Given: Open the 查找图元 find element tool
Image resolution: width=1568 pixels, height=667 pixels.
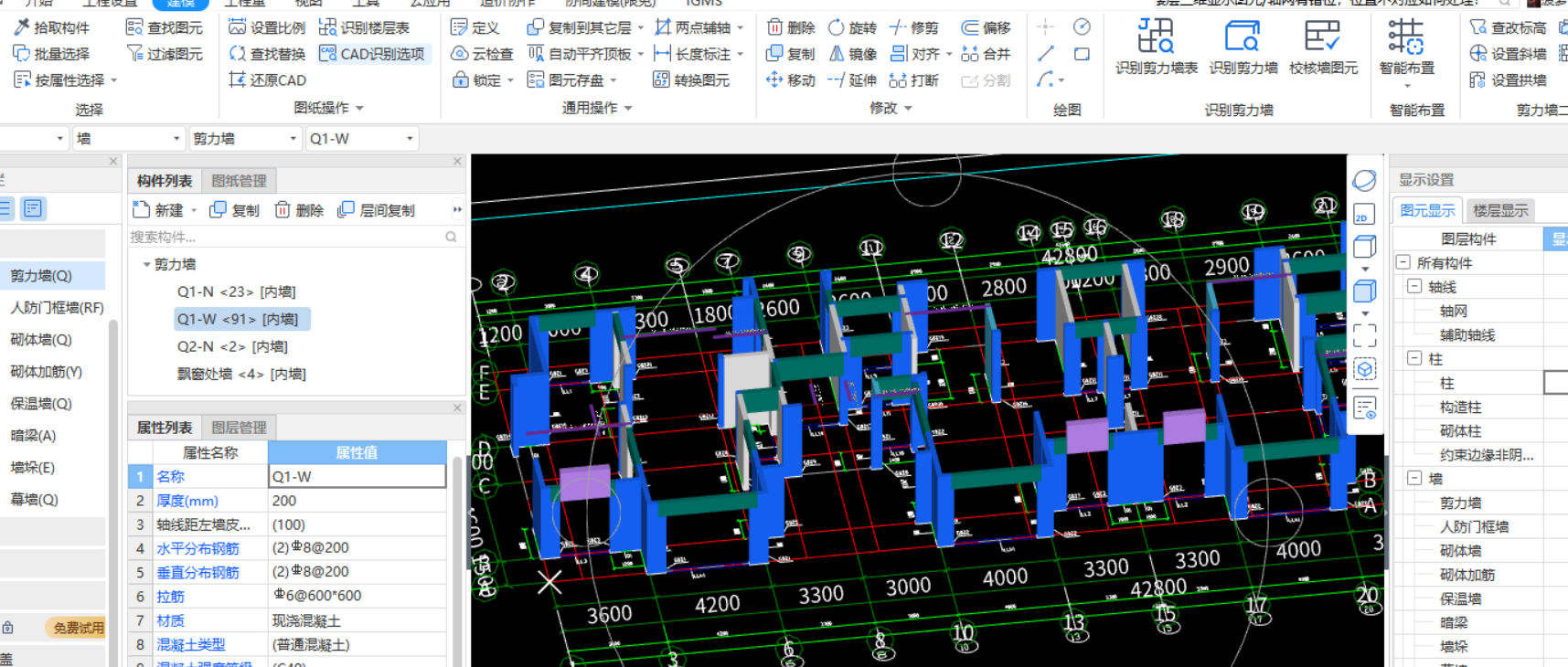Looking at the screenshot, I should coord(165,27).
